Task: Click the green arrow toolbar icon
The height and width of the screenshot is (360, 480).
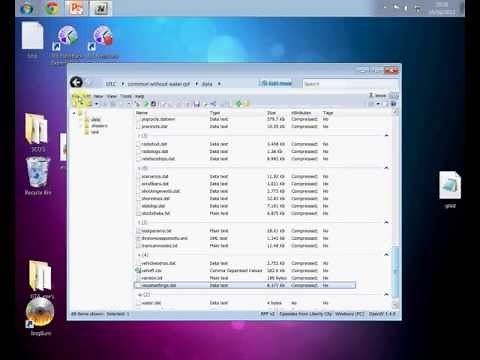Action: (238, 104)
